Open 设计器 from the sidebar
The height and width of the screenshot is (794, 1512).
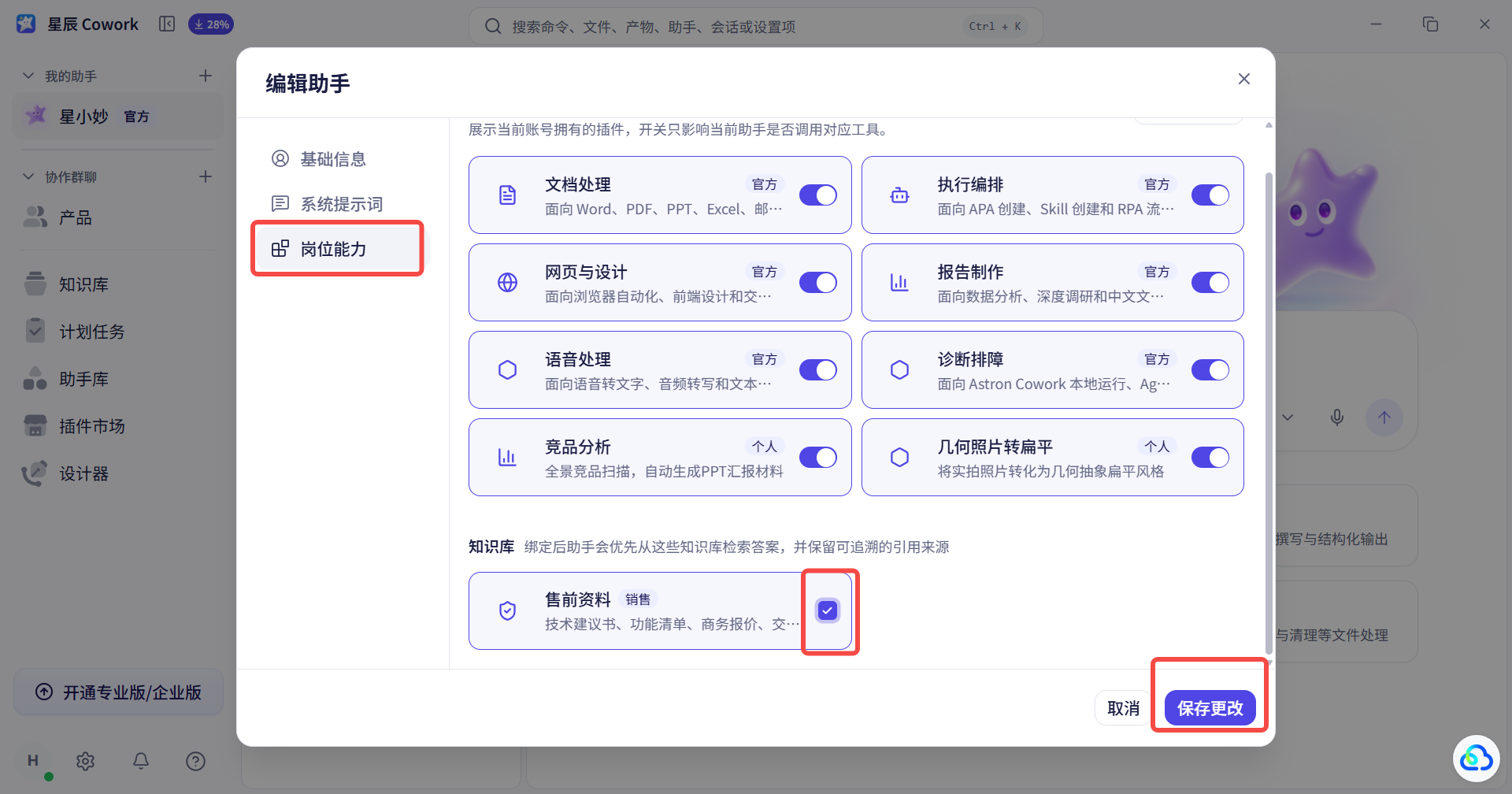coord(119,473)
